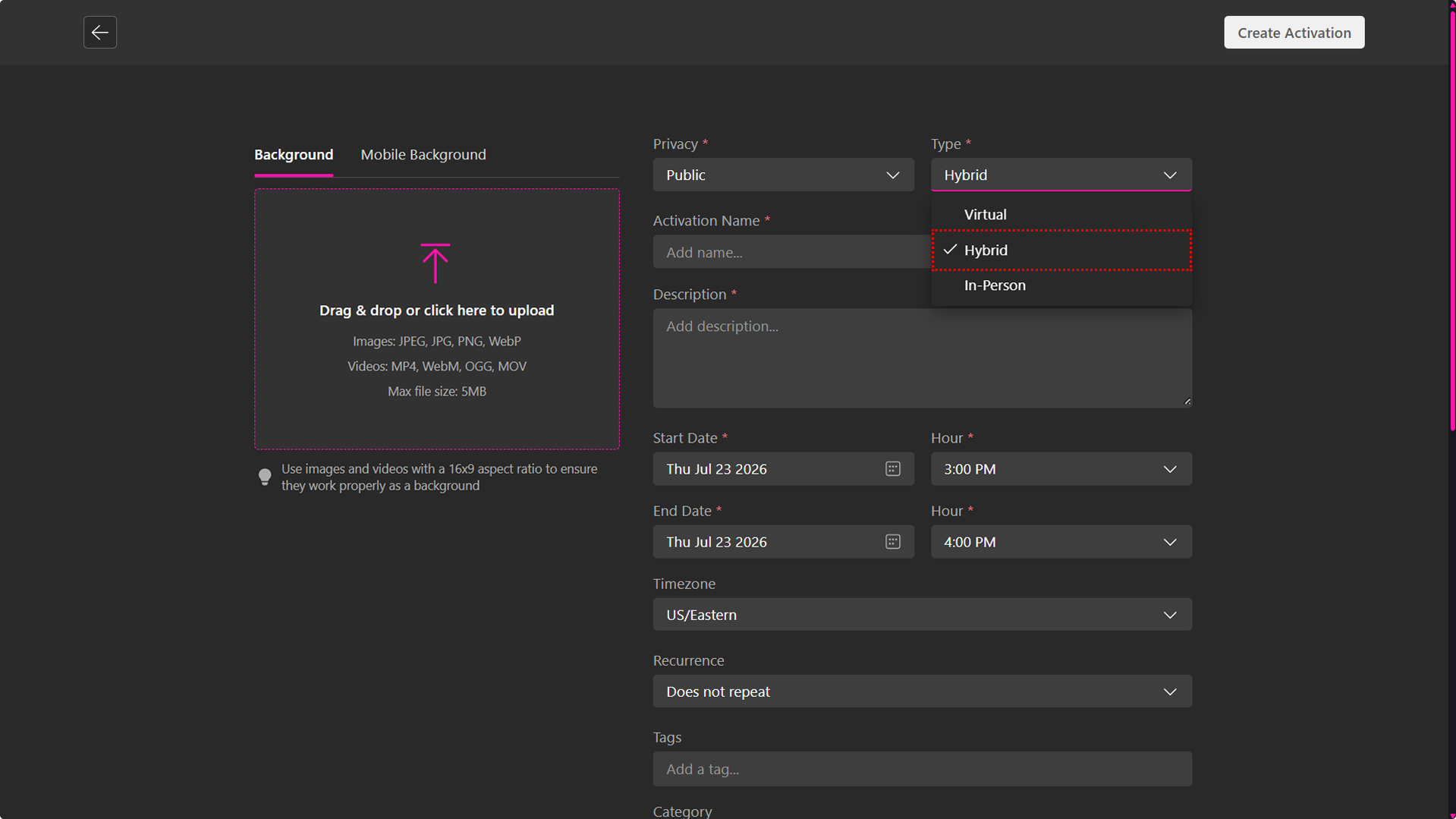
Task: Click the 'Images: JPEG, JPG, PNG, WebP' text
Action: pyautogui.click(x=437, y=342)
